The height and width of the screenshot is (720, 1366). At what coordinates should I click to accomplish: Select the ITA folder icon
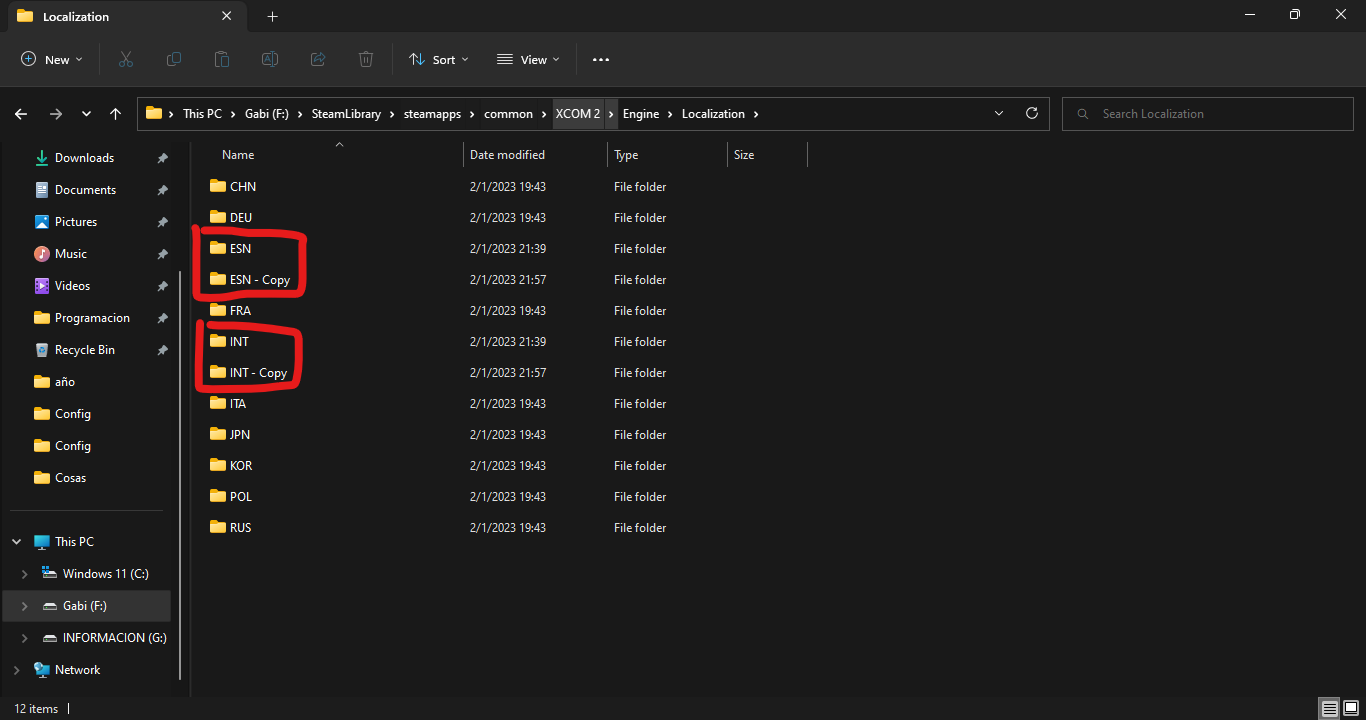218,403
